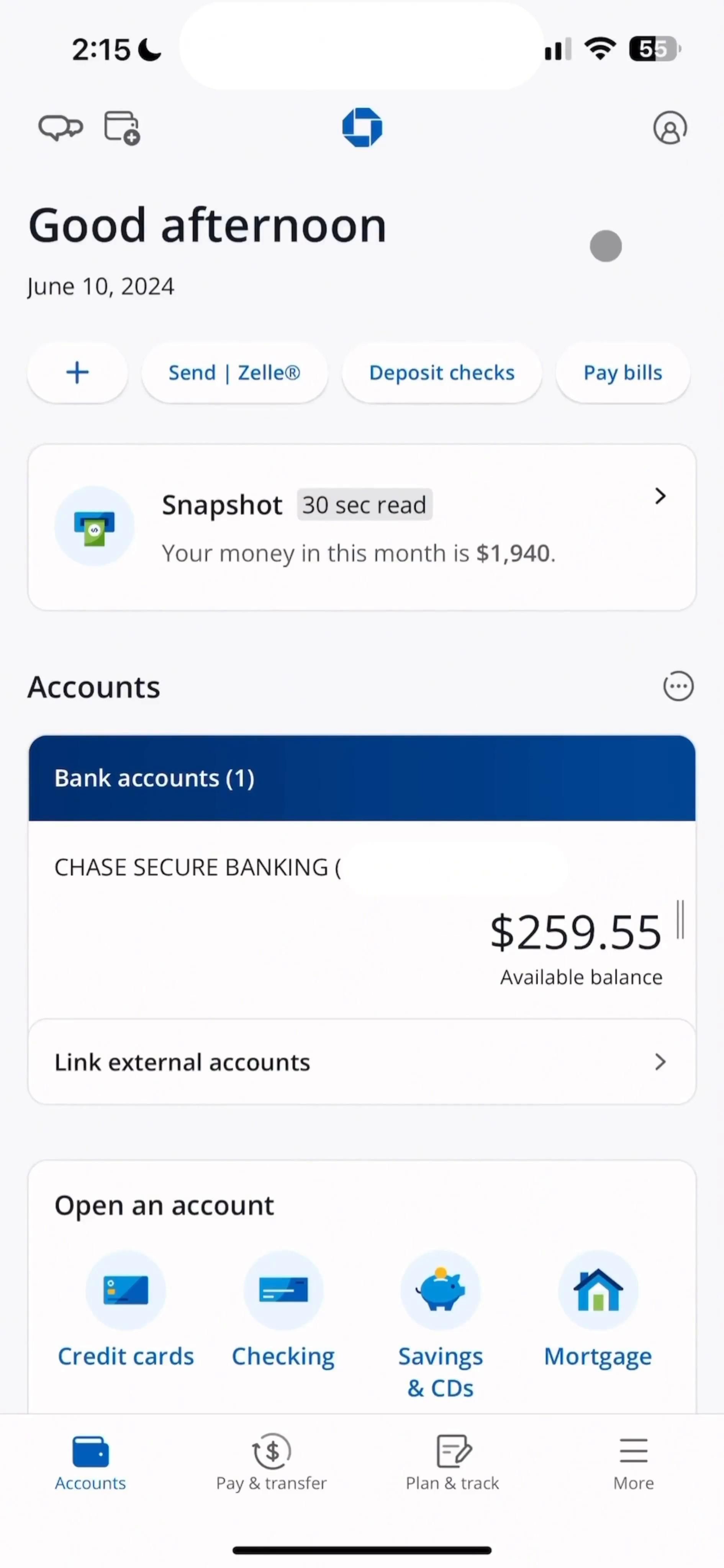Tap the Savings & CDs piggy bank icon
The height and width of the screenshot is (1568, 724).
tap(440, 1290)
